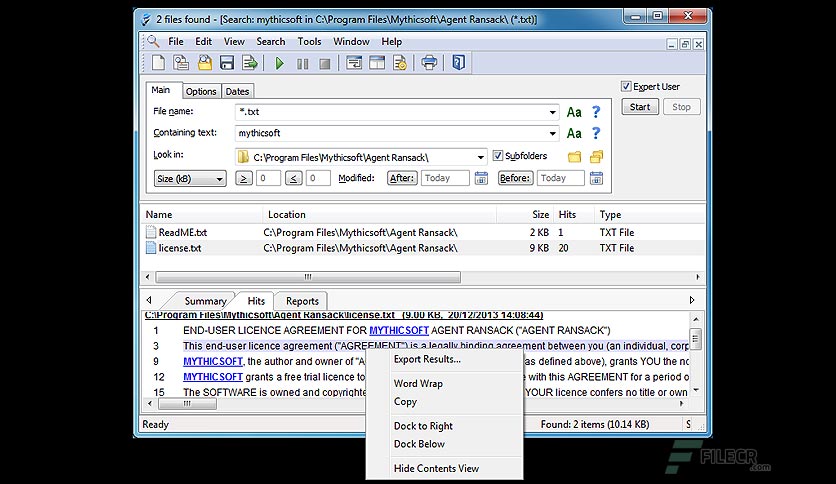Open the Edit menu

point(203,42)
